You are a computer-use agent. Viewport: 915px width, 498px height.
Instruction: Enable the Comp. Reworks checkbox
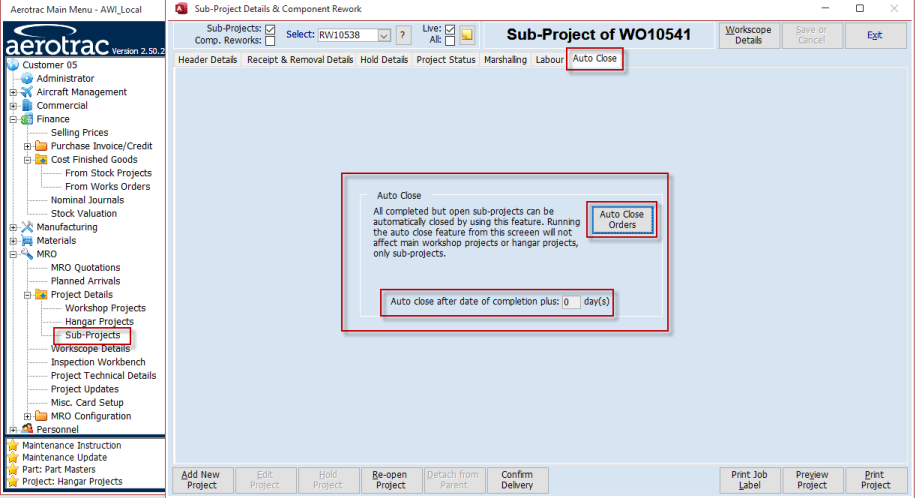click(x=270, y=41)
